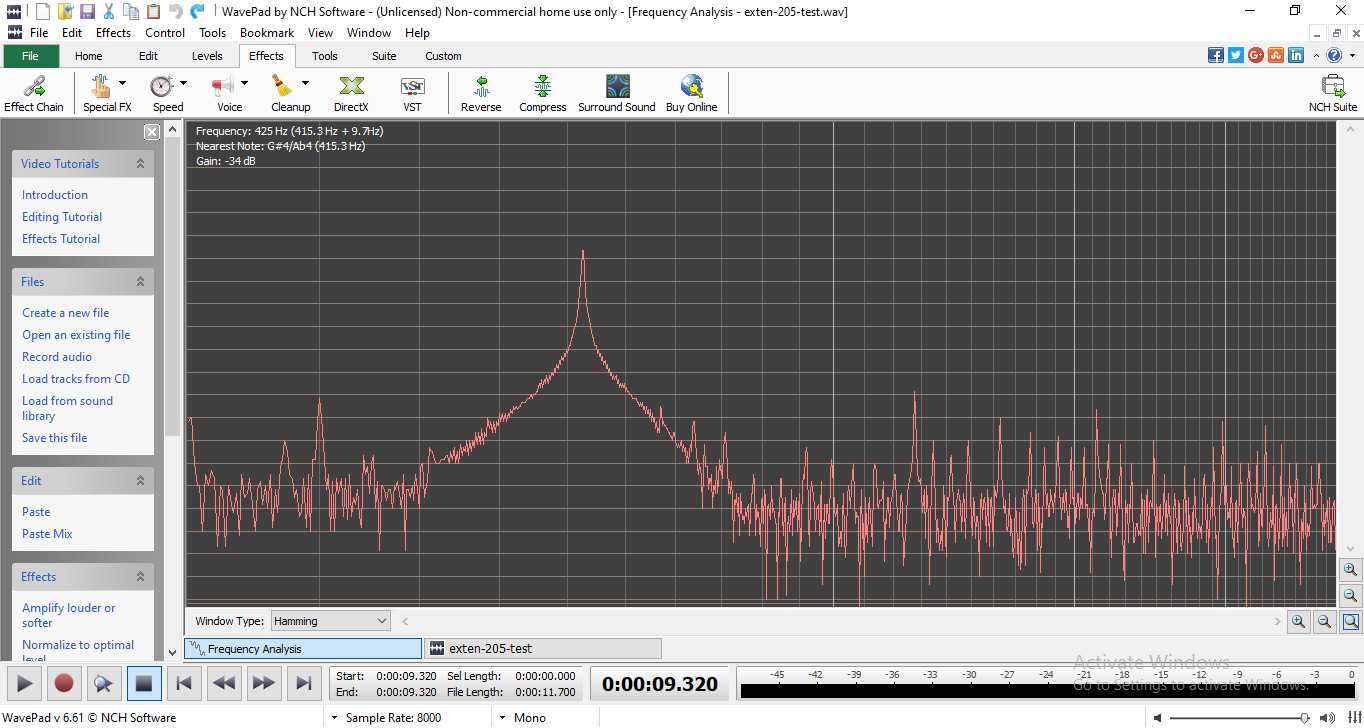Click the Record audio link
The height and width of the screenshot is (728, 1364).
pos(57,357)
